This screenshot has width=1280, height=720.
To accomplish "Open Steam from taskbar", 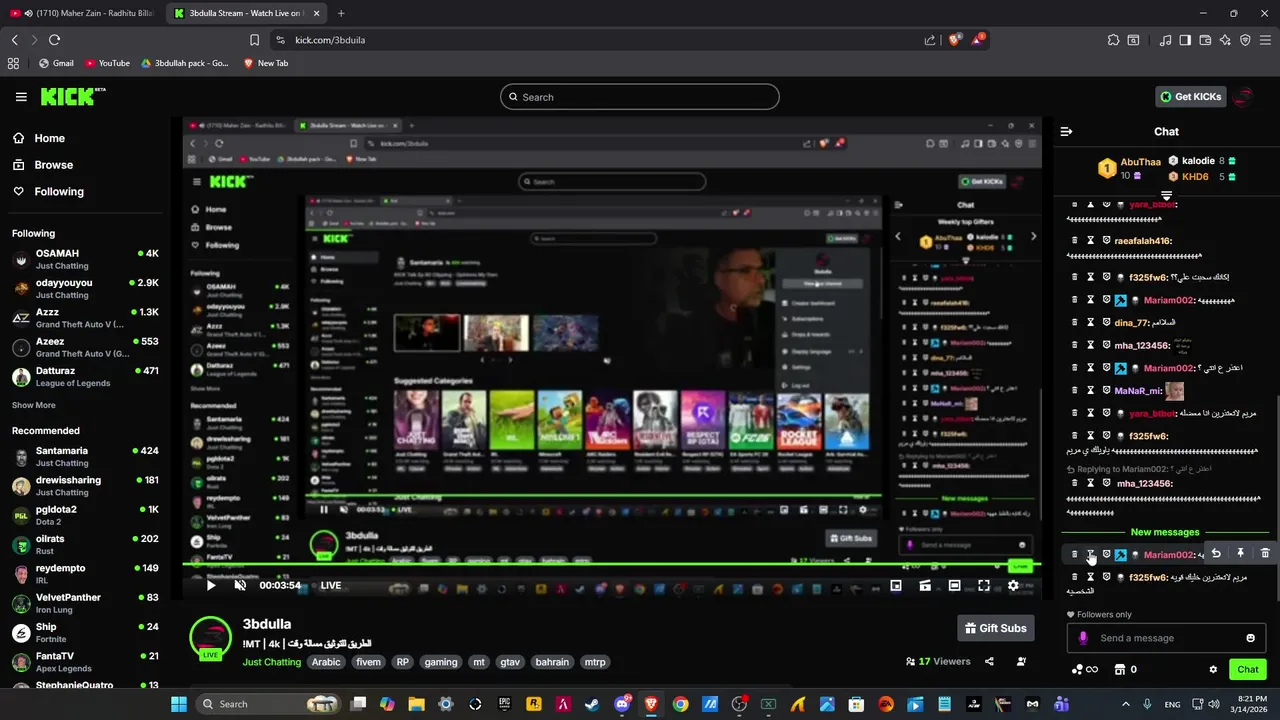I will (592, 704).
